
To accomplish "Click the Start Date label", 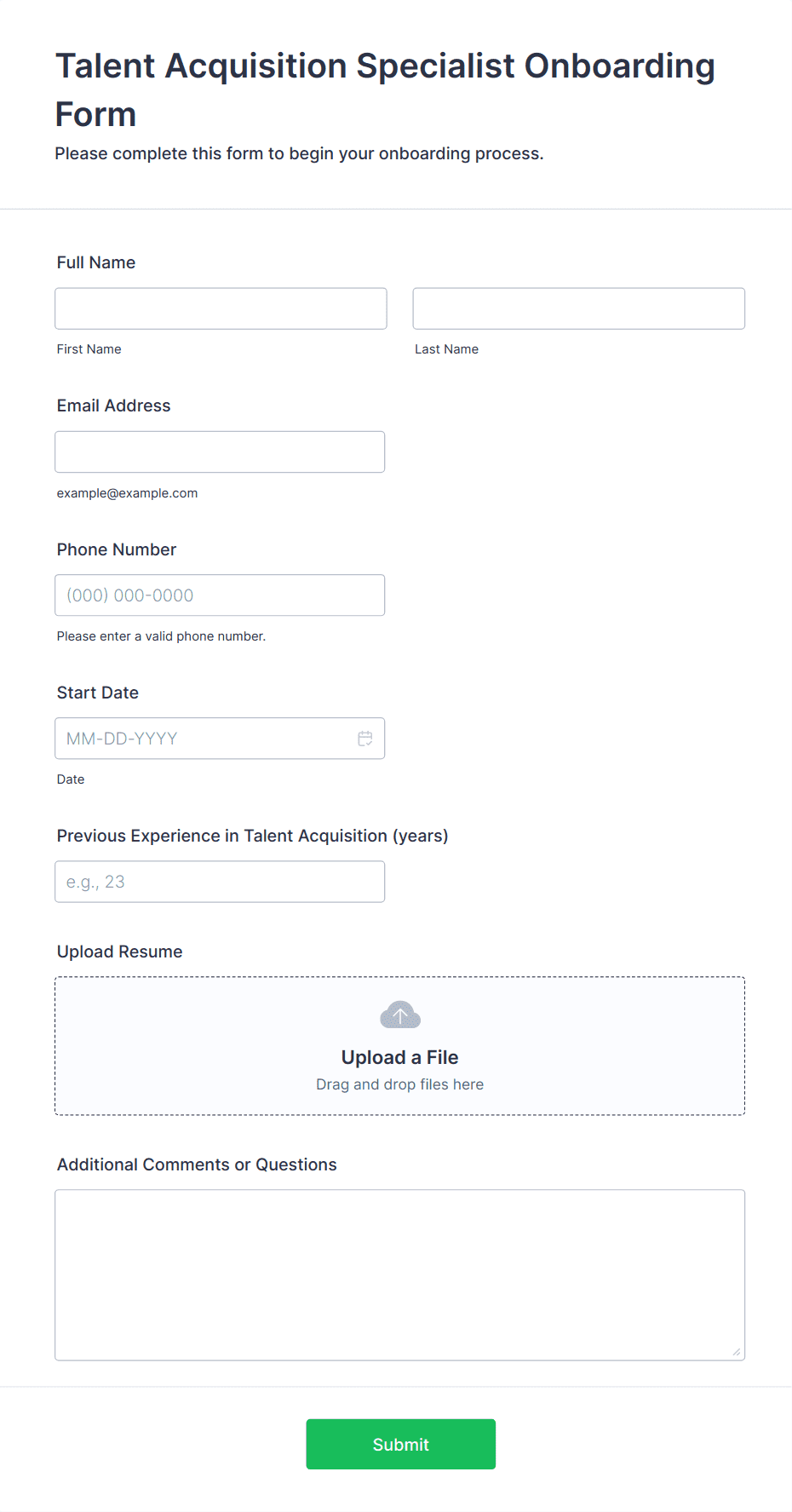I will click(98, 693).
